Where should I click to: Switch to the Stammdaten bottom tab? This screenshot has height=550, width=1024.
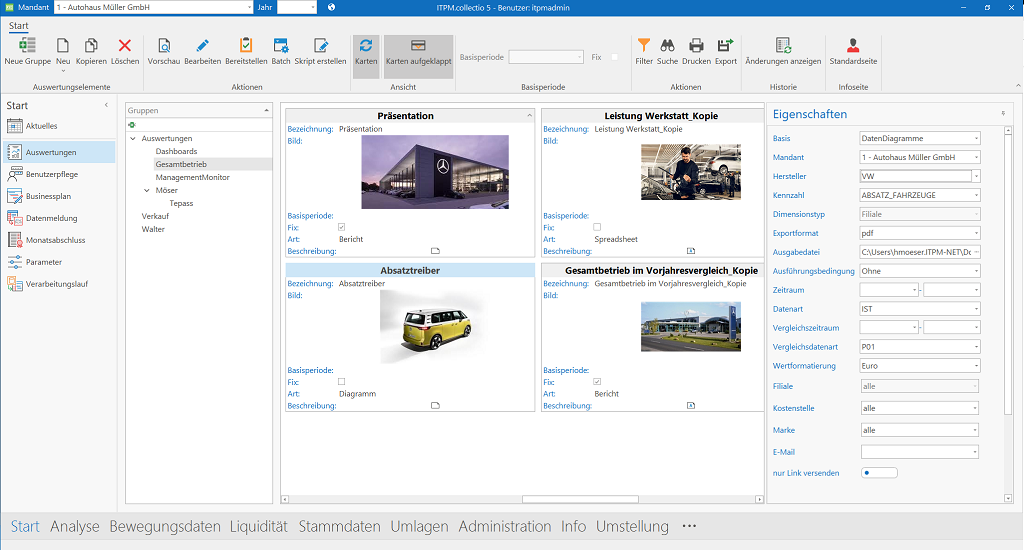click(339, 527)
